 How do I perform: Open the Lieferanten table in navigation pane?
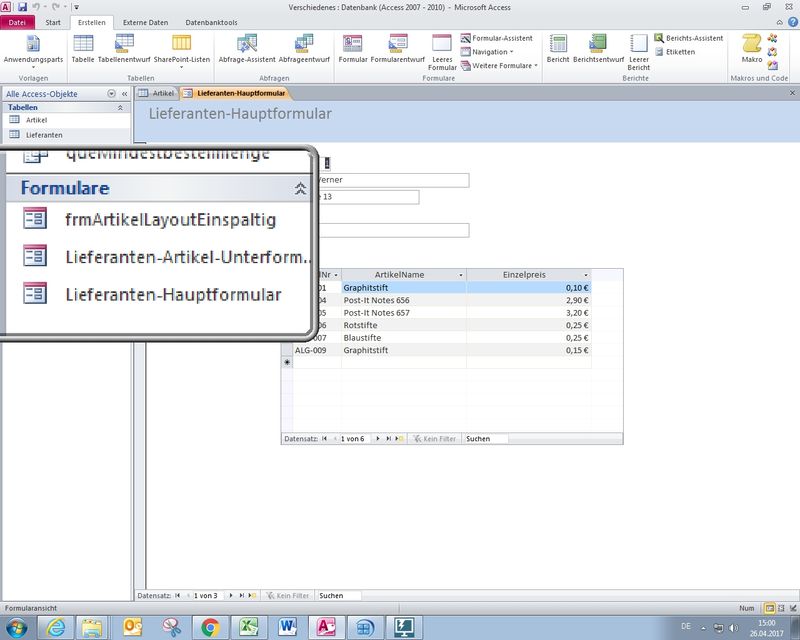click(x=44, y=134)
